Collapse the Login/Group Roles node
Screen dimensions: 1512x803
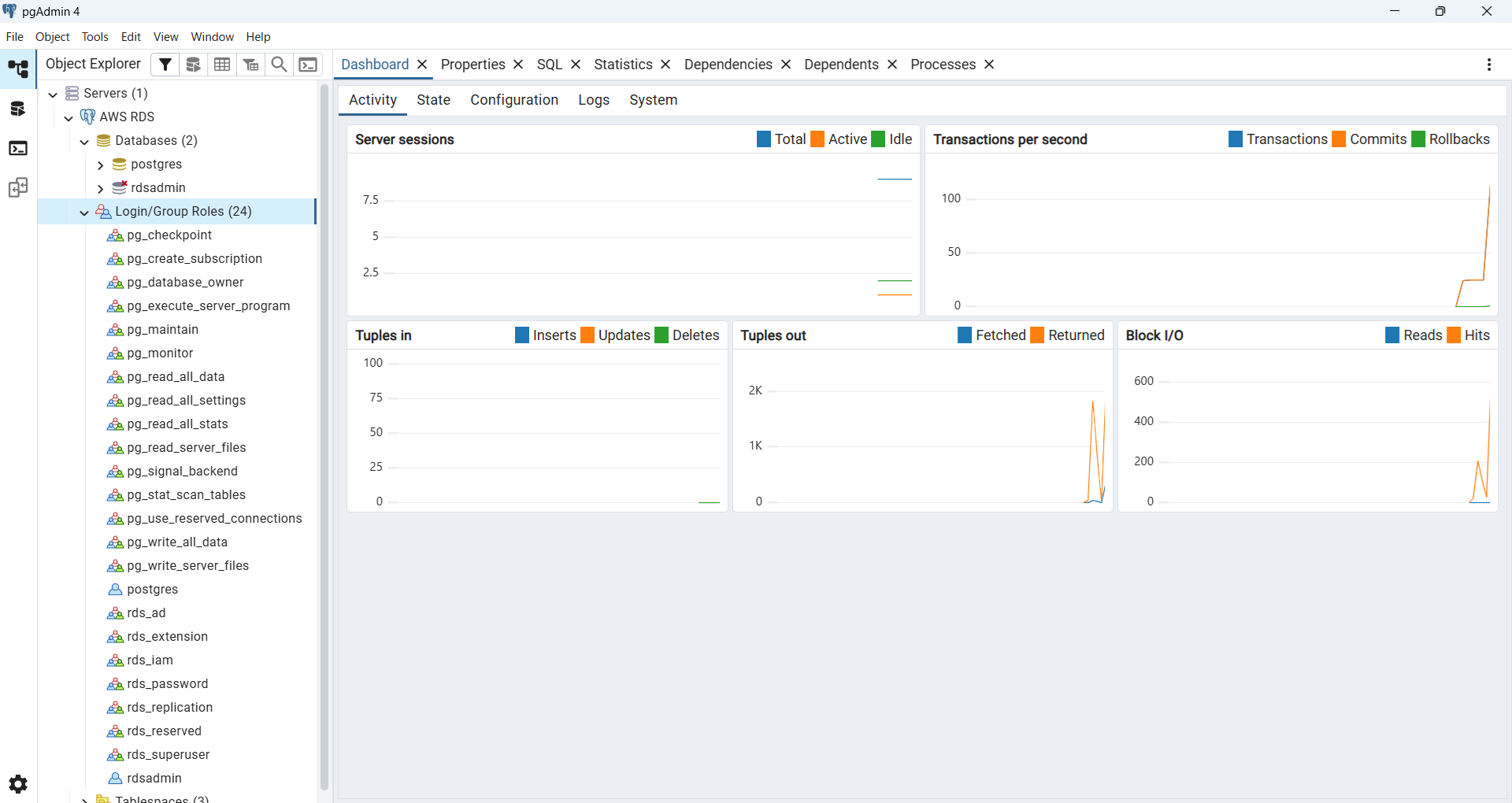(84, 212)
